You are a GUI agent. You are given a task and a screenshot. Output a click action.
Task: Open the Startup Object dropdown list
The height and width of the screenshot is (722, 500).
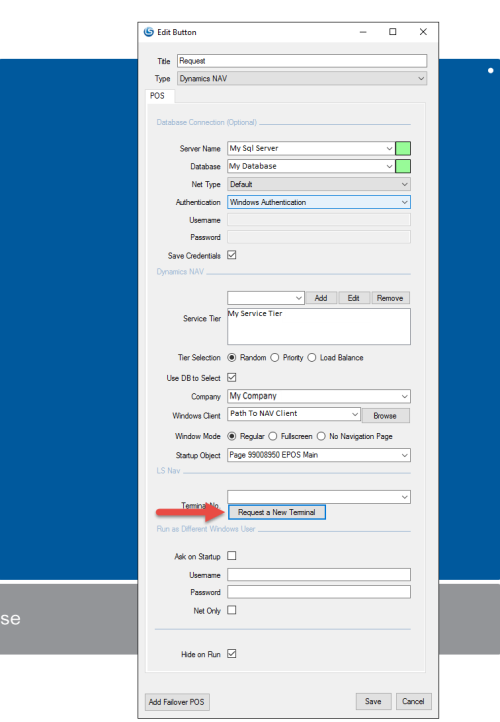click(319, 455)
